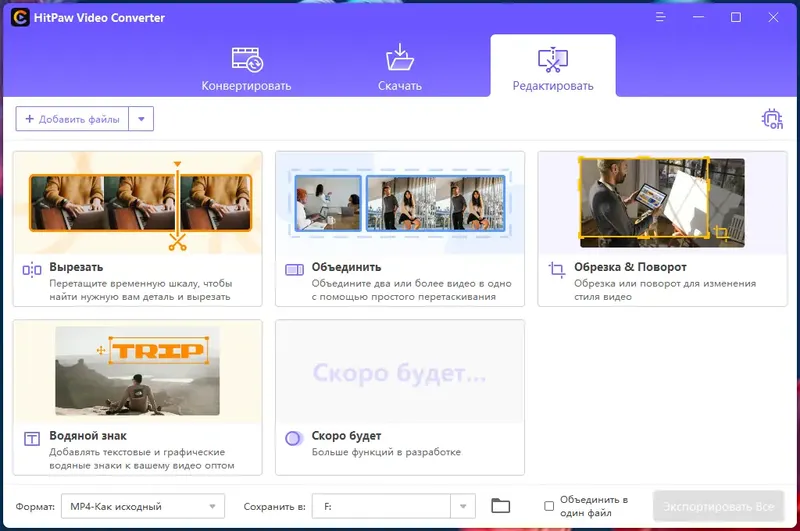This screenshot has width=800, height=531.
Task: Click the Вырезать split icon
Action: tap(32, 270)
